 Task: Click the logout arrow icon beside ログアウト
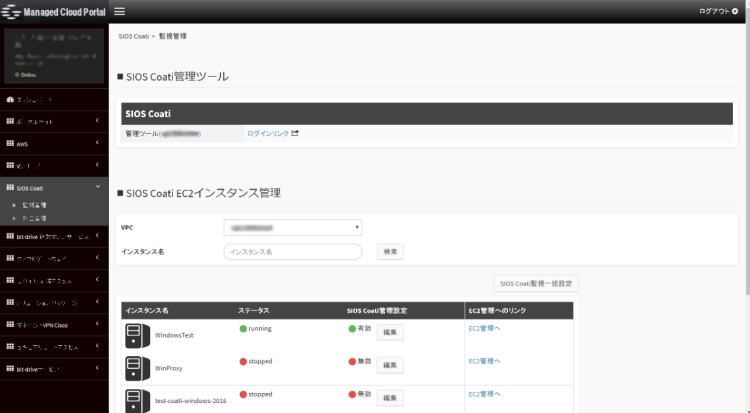(735, 11)
